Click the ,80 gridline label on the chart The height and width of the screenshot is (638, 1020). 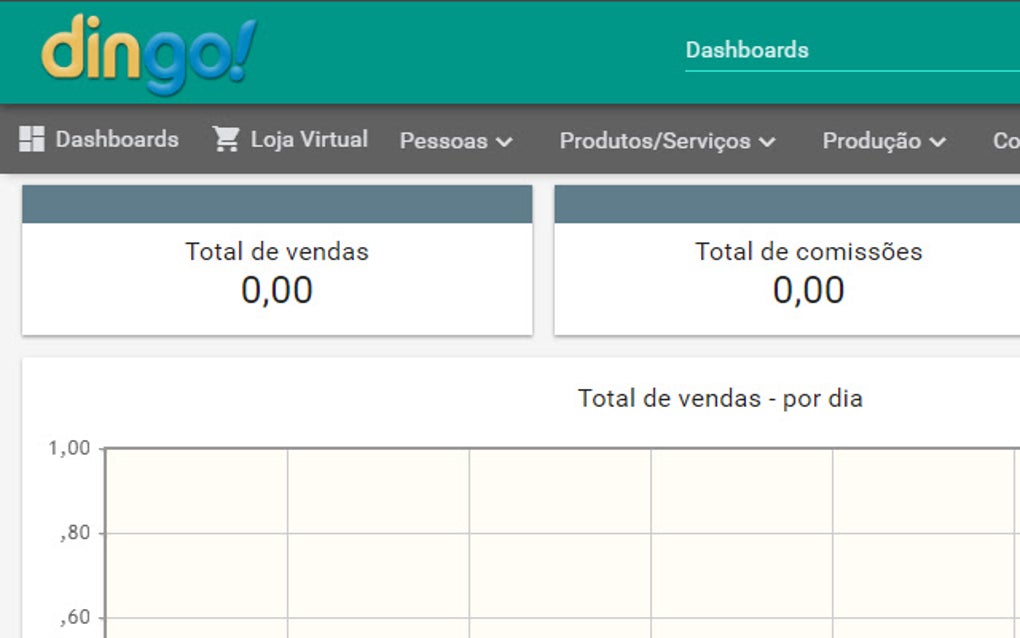click(x=74, y=532)
